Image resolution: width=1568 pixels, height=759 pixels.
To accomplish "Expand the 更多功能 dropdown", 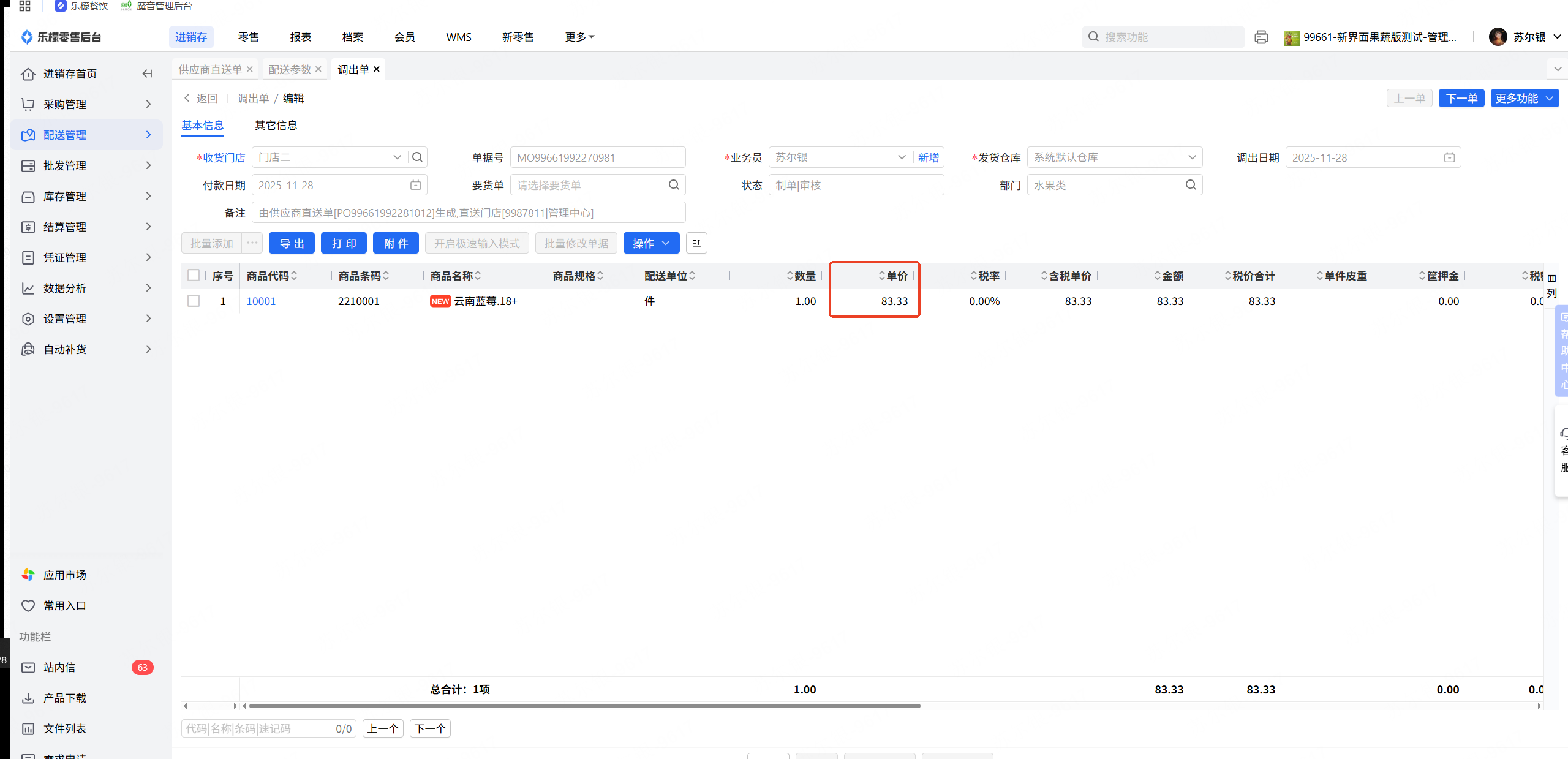I will coord(1524,98).
